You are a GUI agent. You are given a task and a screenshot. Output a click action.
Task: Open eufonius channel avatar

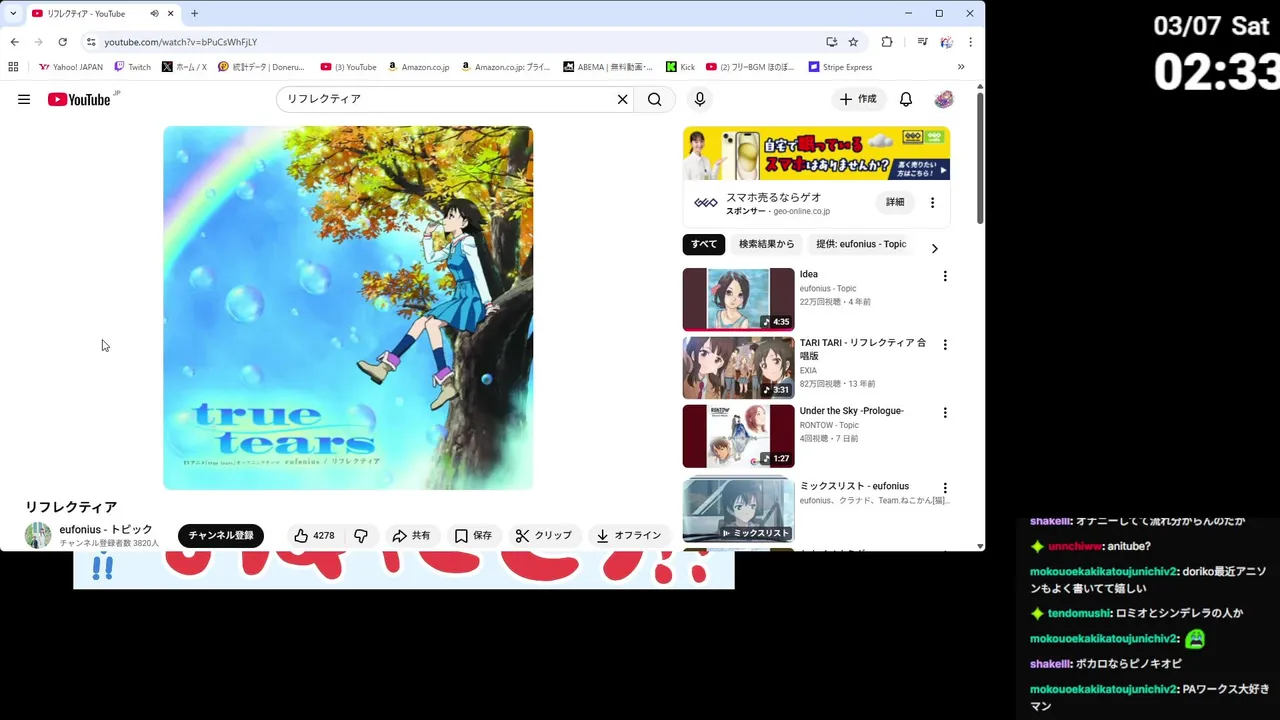[x=38, y=535]
